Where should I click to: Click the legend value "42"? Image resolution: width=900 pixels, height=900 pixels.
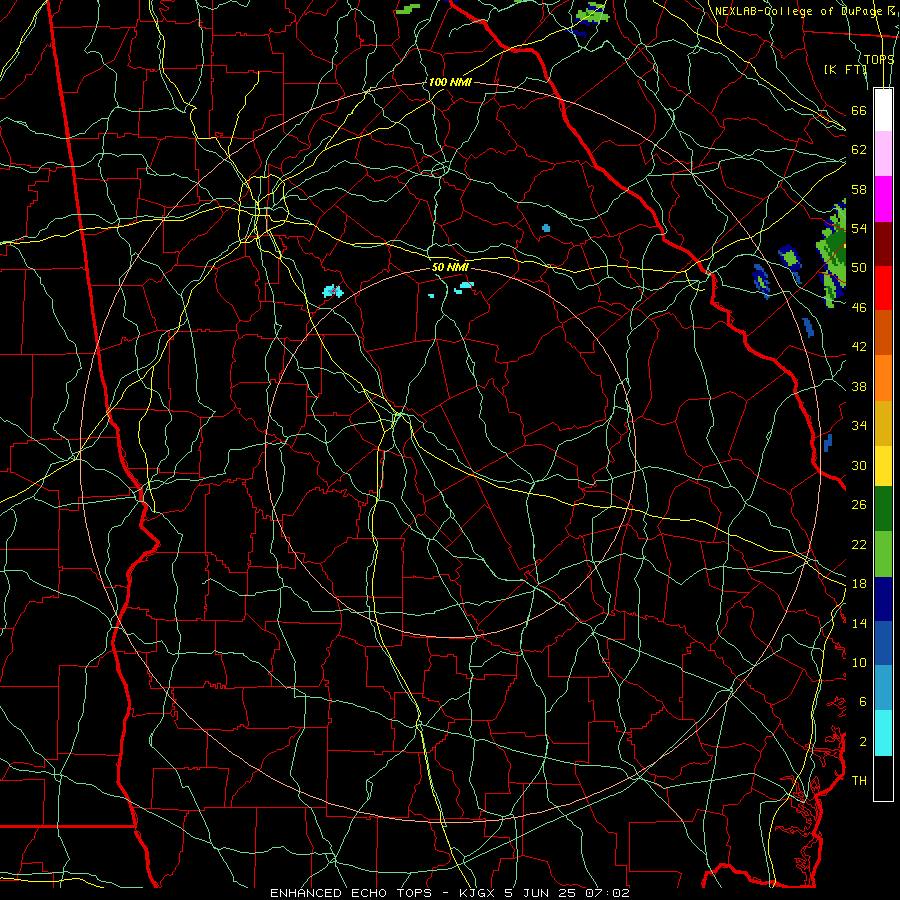(859, 347)
